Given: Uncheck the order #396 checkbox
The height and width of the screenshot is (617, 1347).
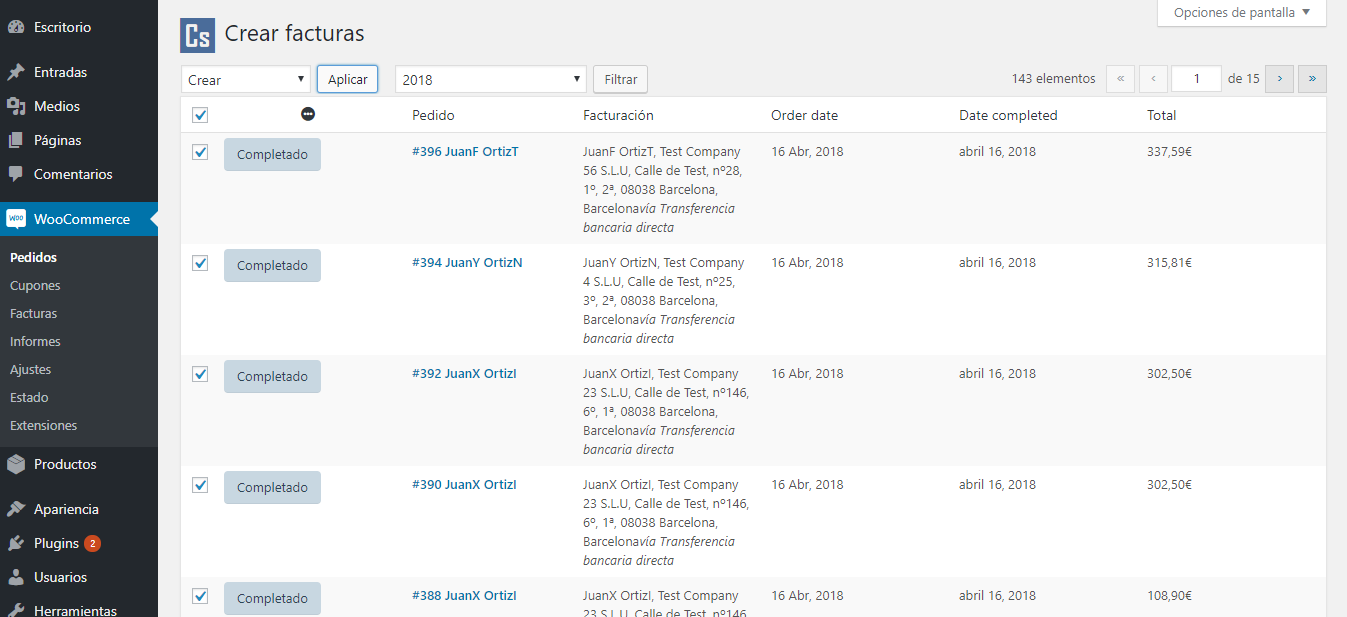Looking at the screenshot, I should tap(200, 152).
